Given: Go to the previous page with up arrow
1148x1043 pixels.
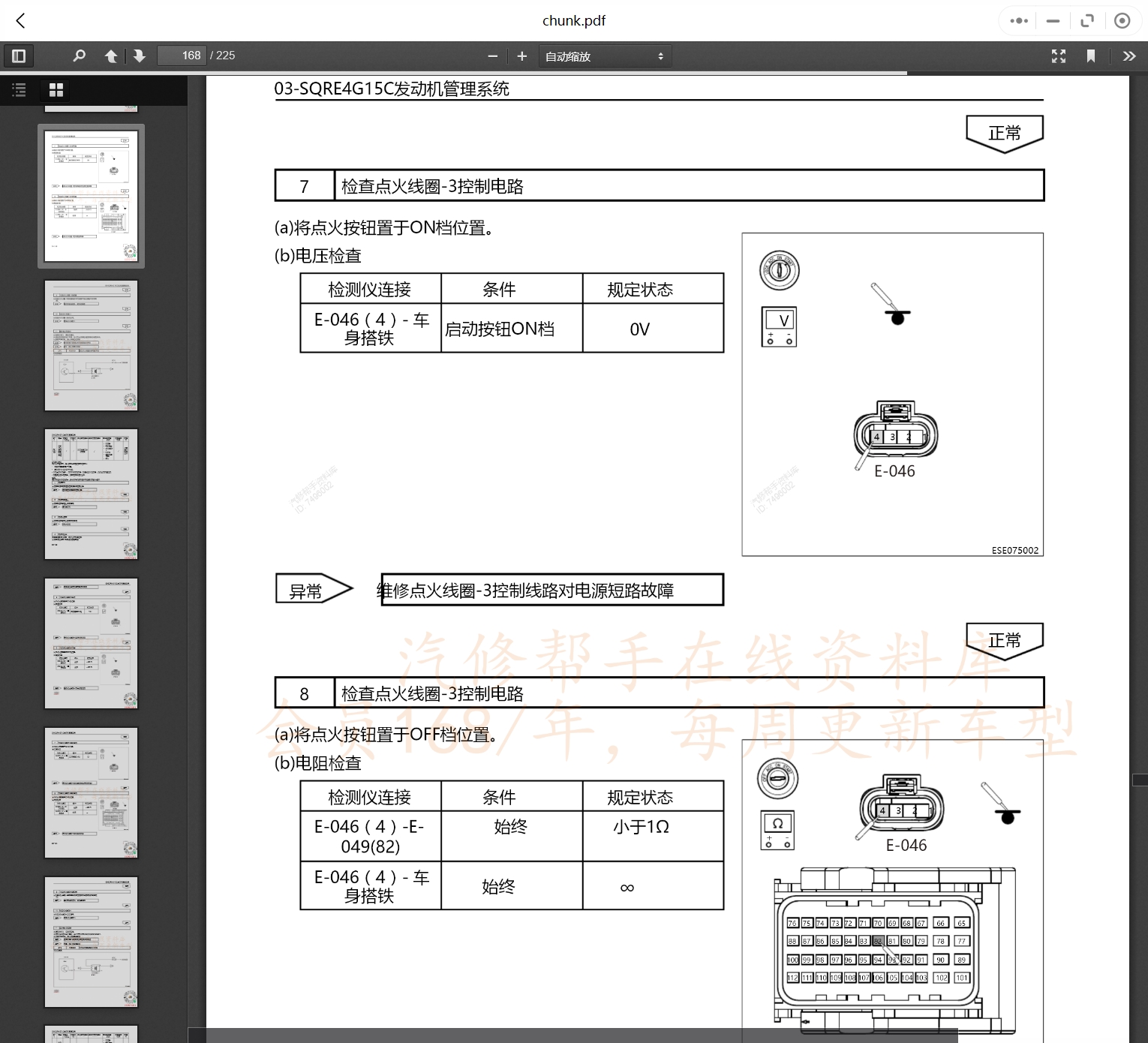Looking at the screenshot, I should 111,56.
